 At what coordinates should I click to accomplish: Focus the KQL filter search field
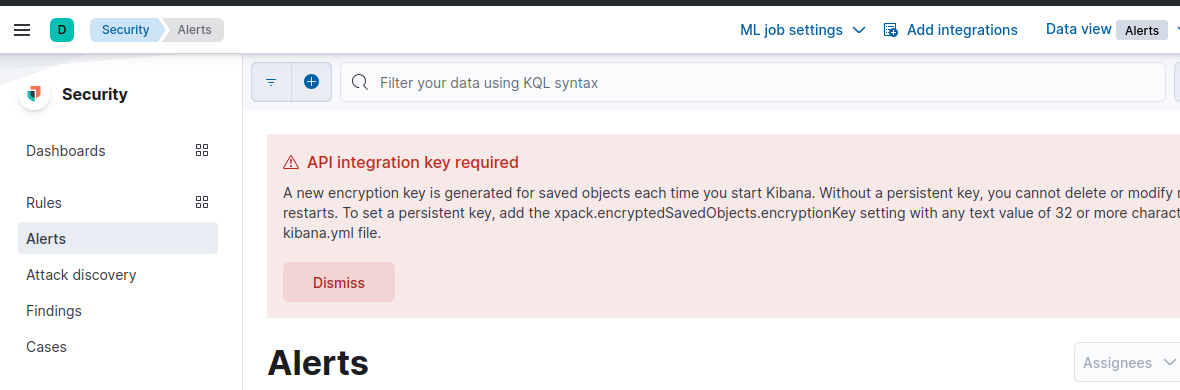[753, 82]
